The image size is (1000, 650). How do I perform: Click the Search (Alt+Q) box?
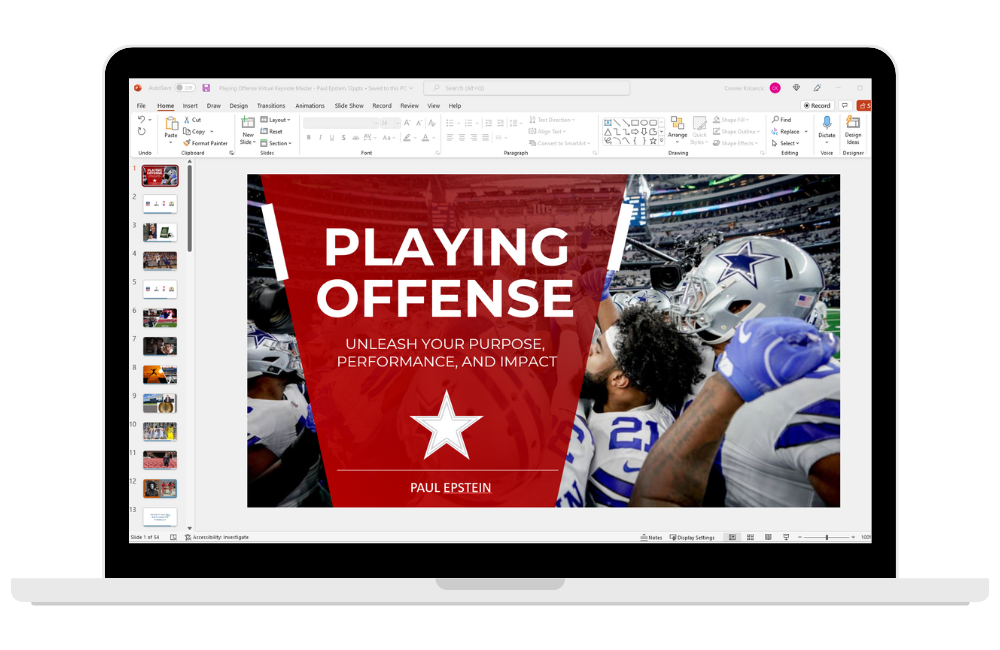[527, 88]
